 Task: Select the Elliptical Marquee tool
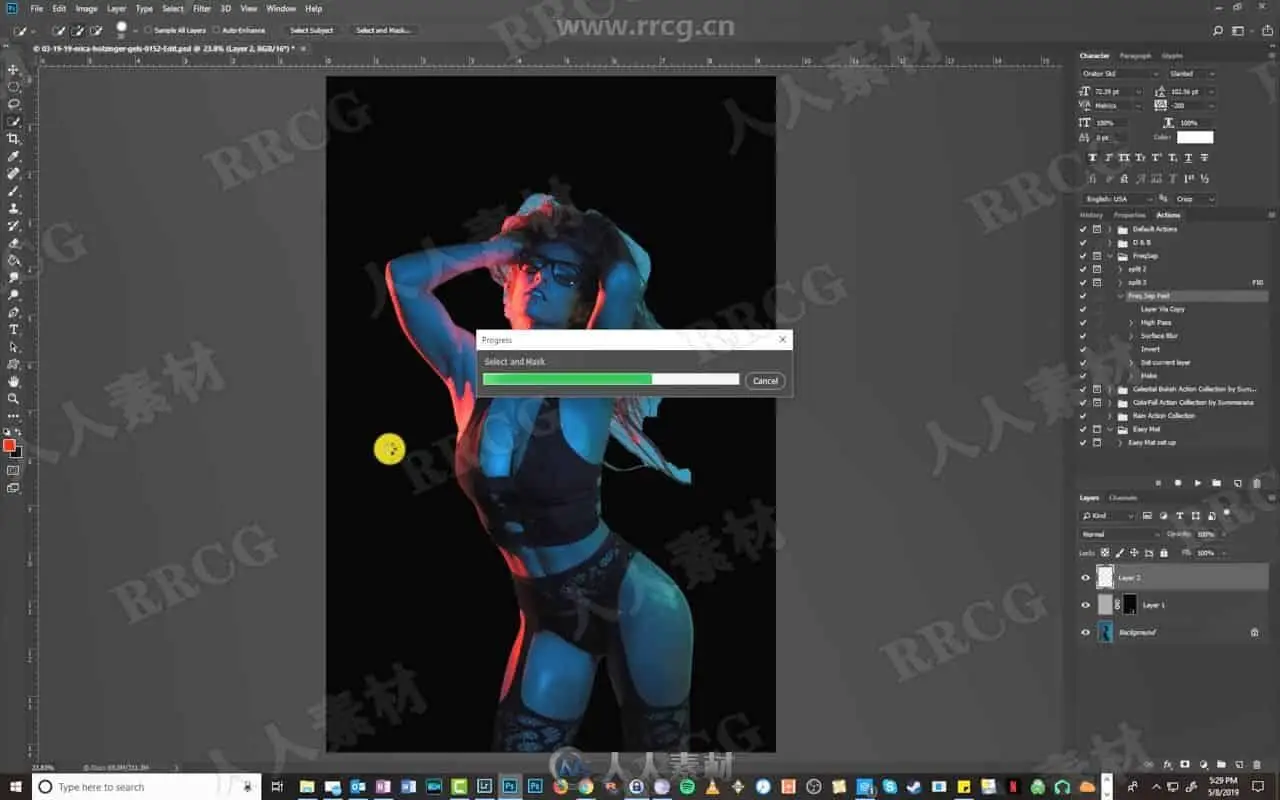(14, 87)
